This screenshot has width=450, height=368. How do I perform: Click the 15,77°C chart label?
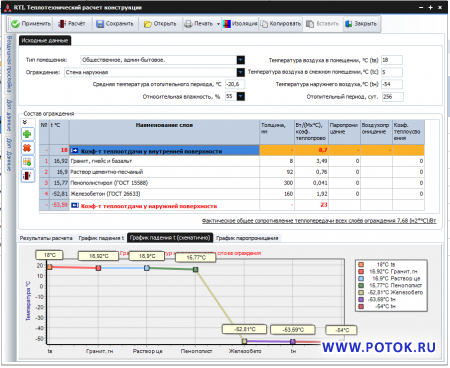(x=196, y=257)
